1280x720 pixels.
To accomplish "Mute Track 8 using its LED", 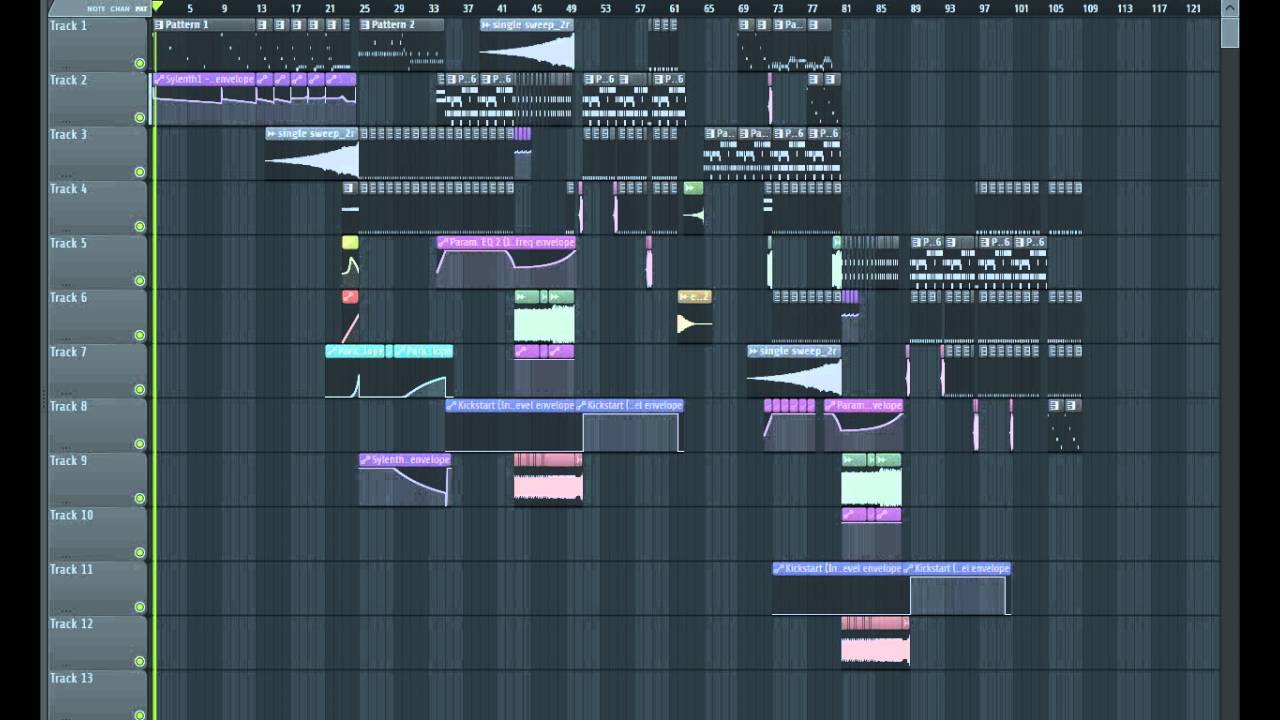I will click(140, 444).
